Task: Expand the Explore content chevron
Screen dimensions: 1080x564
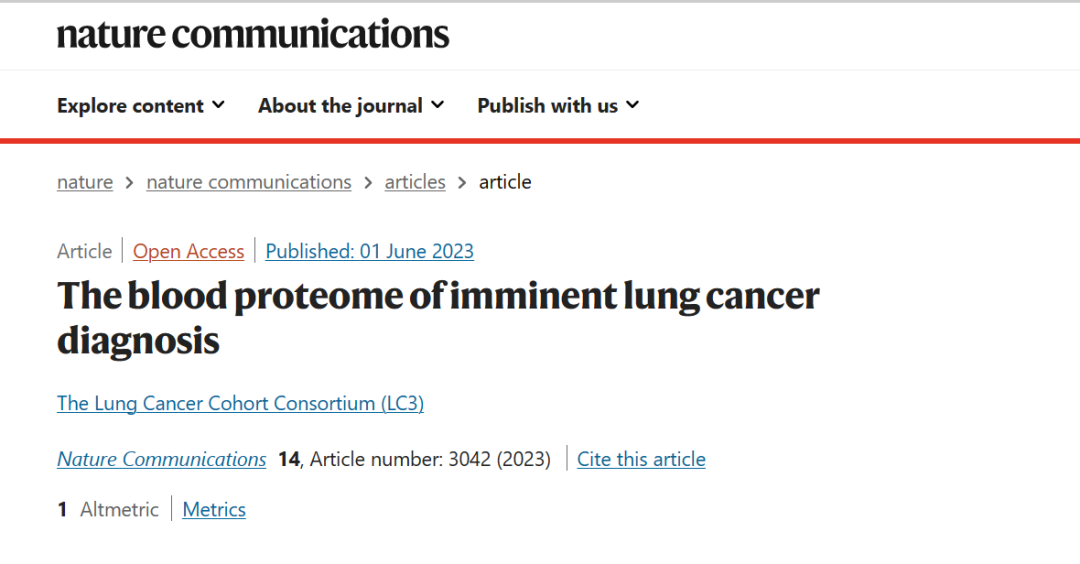Action: (218, 105)
